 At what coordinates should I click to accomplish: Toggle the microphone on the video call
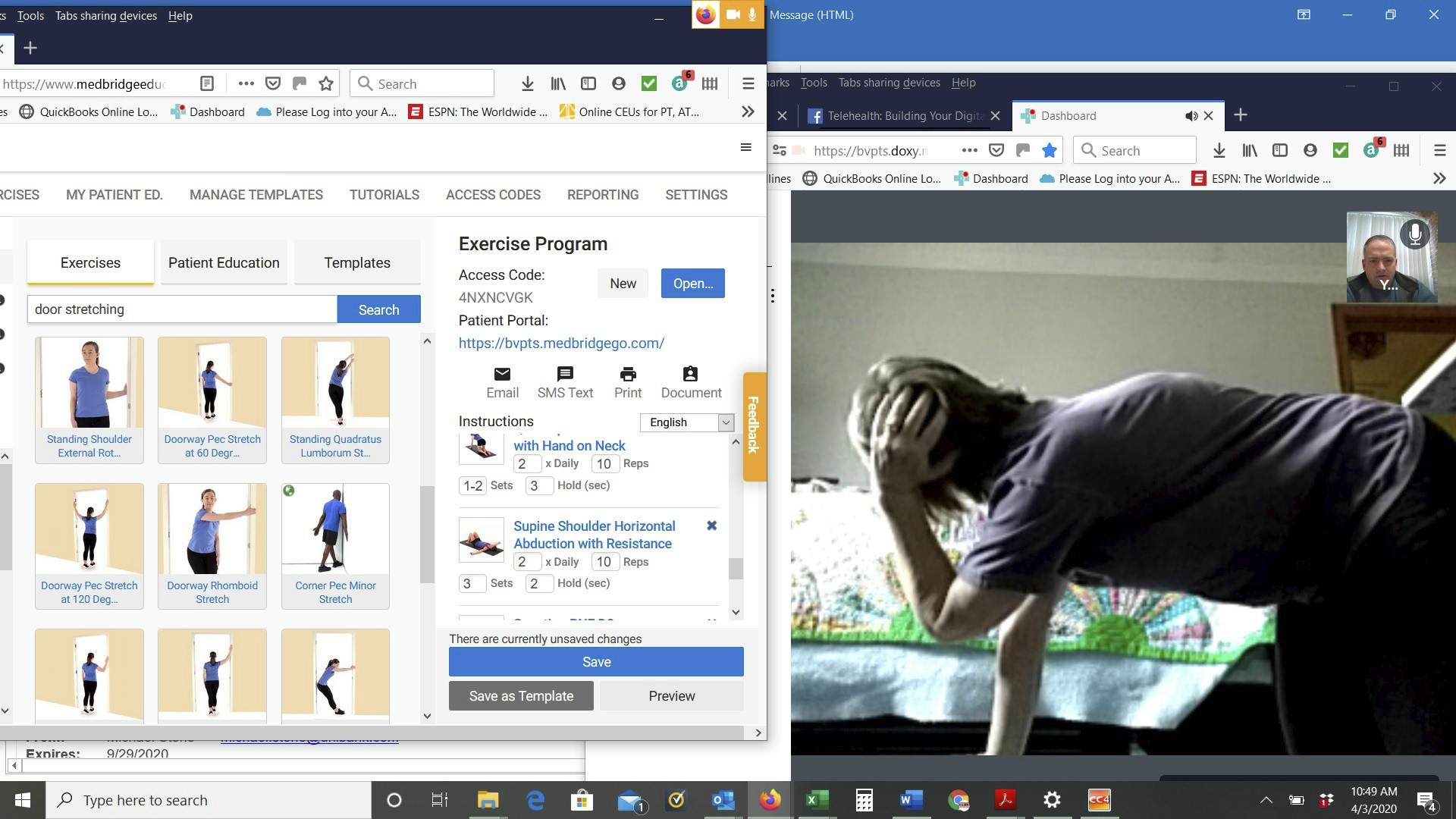[1414, 234]
